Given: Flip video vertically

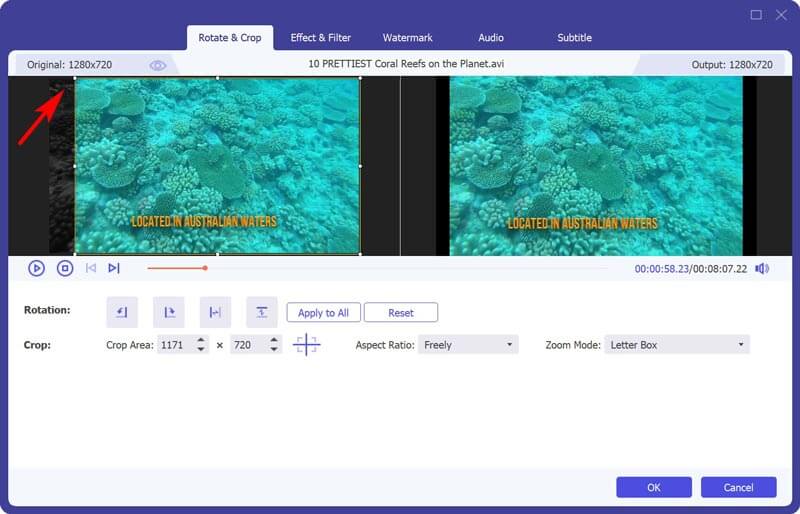Looking at the screenshot, I should 262,312.
